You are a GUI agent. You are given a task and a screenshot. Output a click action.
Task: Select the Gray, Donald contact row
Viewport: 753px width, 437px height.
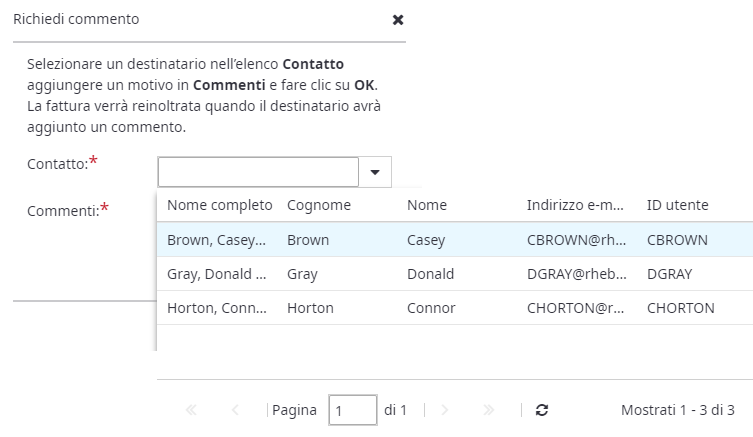(x=217, y=274)
